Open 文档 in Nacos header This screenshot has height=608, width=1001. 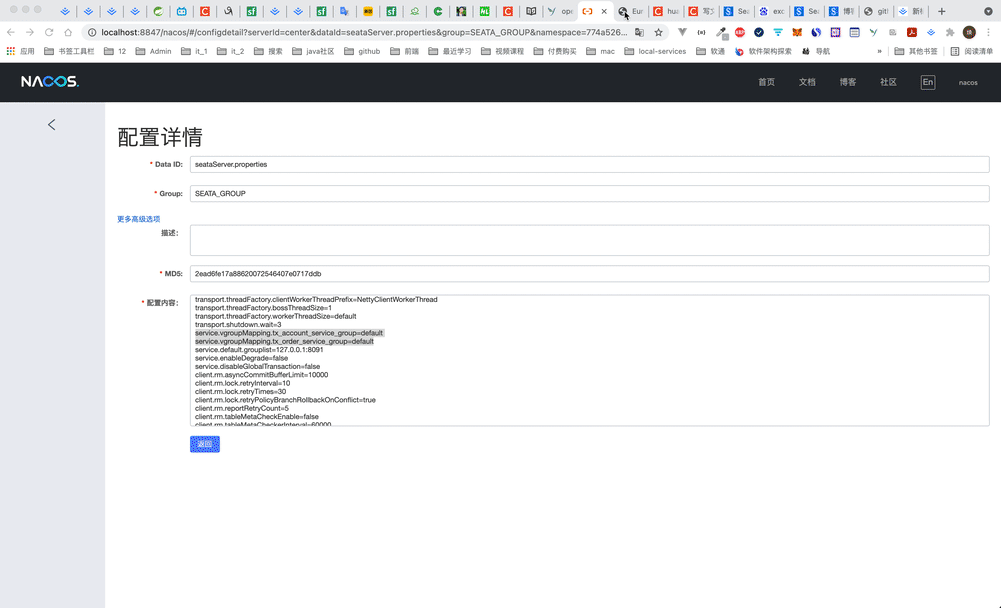(807, 82)
